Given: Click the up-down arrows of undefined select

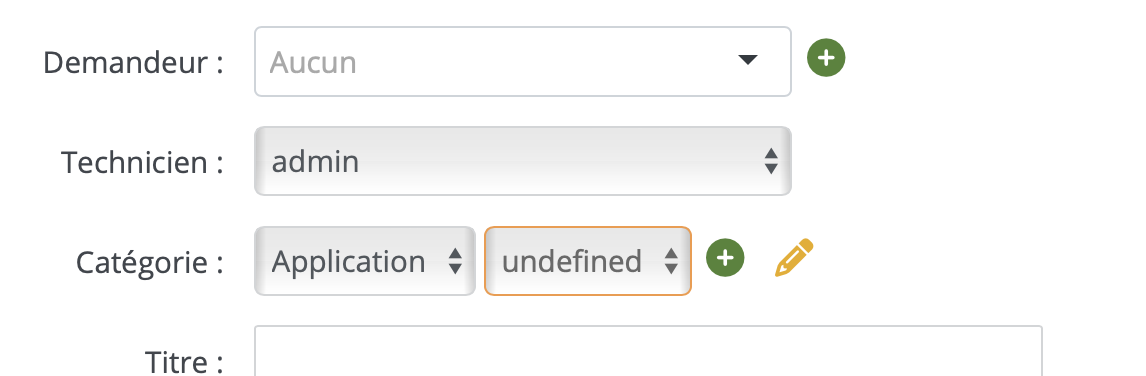Looking at the screenshot, I should pyautogui.click(x=670, y=261).
